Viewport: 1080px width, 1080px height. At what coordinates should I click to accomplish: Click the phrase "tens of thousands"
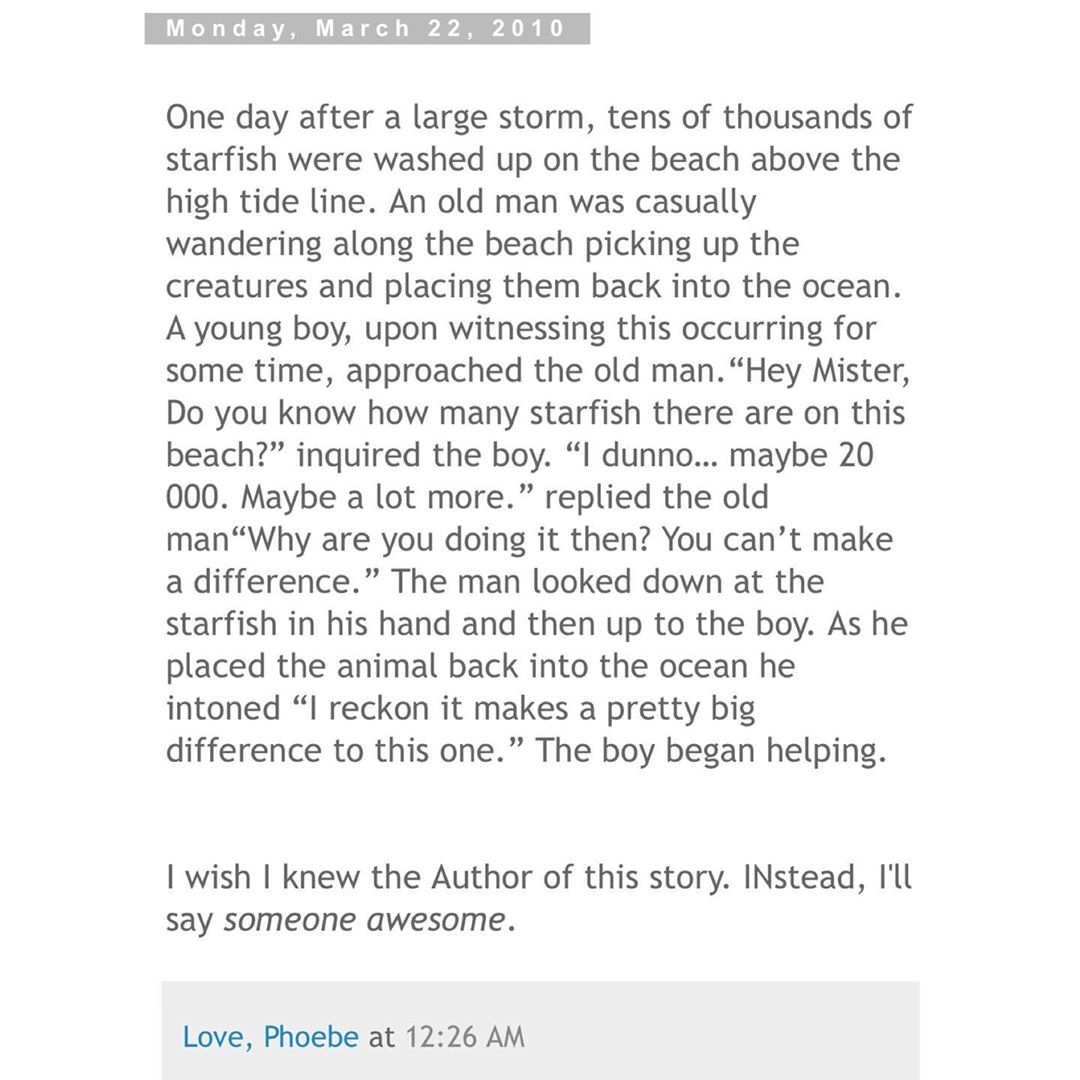(760, 117)
